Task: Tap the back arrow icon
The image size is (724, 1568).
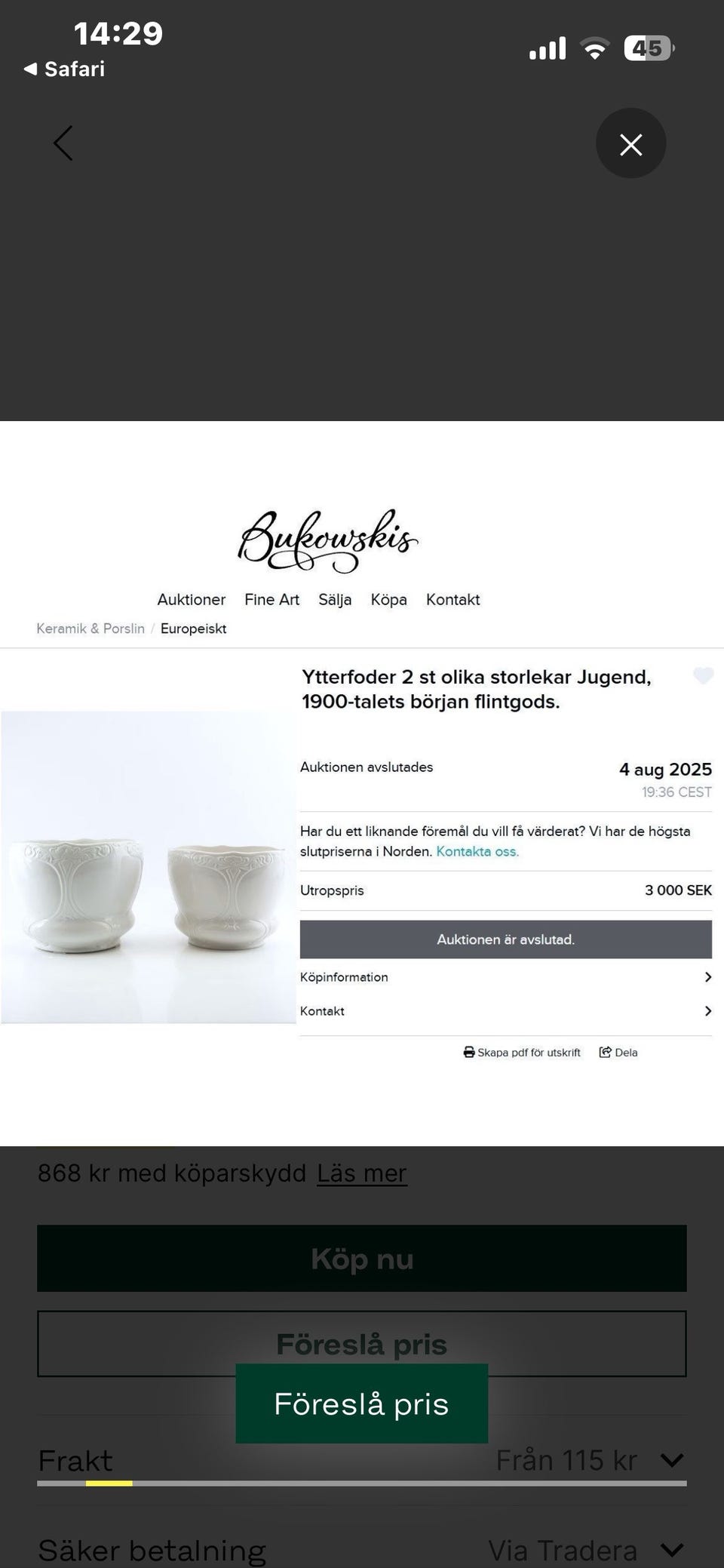Action: 63,143
